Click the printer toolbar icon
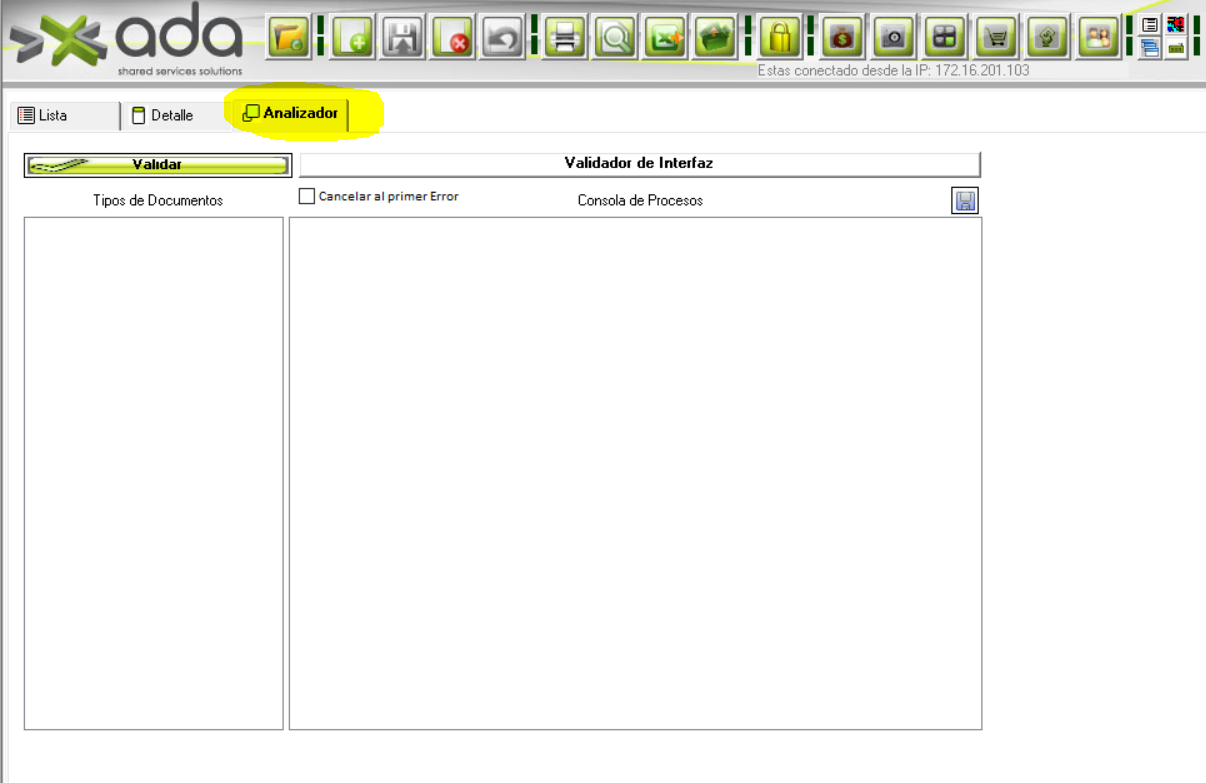This screenshot has height=783, width=1206. 566,38
